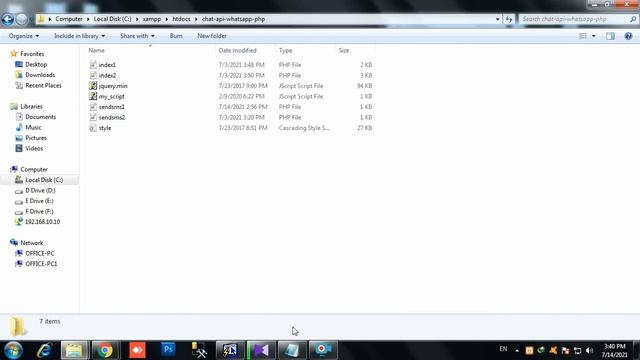Open the Videos library

34,149
